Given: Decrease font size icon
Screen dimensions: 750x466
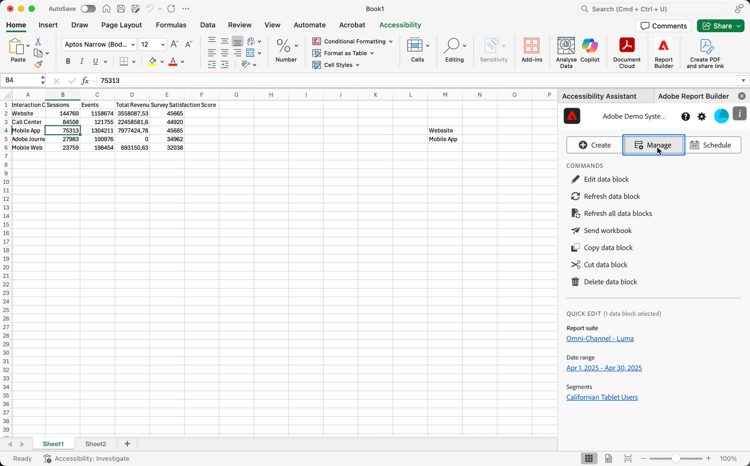Looking at the screenshot, I should click(x=188, y=44).
